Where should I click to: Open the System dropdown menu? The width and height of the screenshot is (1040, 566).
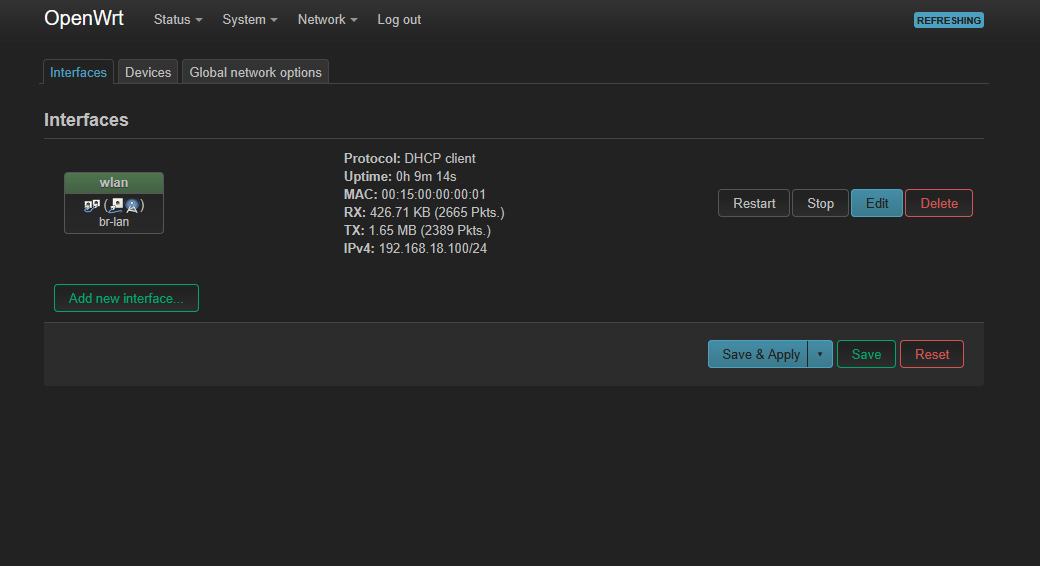tap(249, 20)
